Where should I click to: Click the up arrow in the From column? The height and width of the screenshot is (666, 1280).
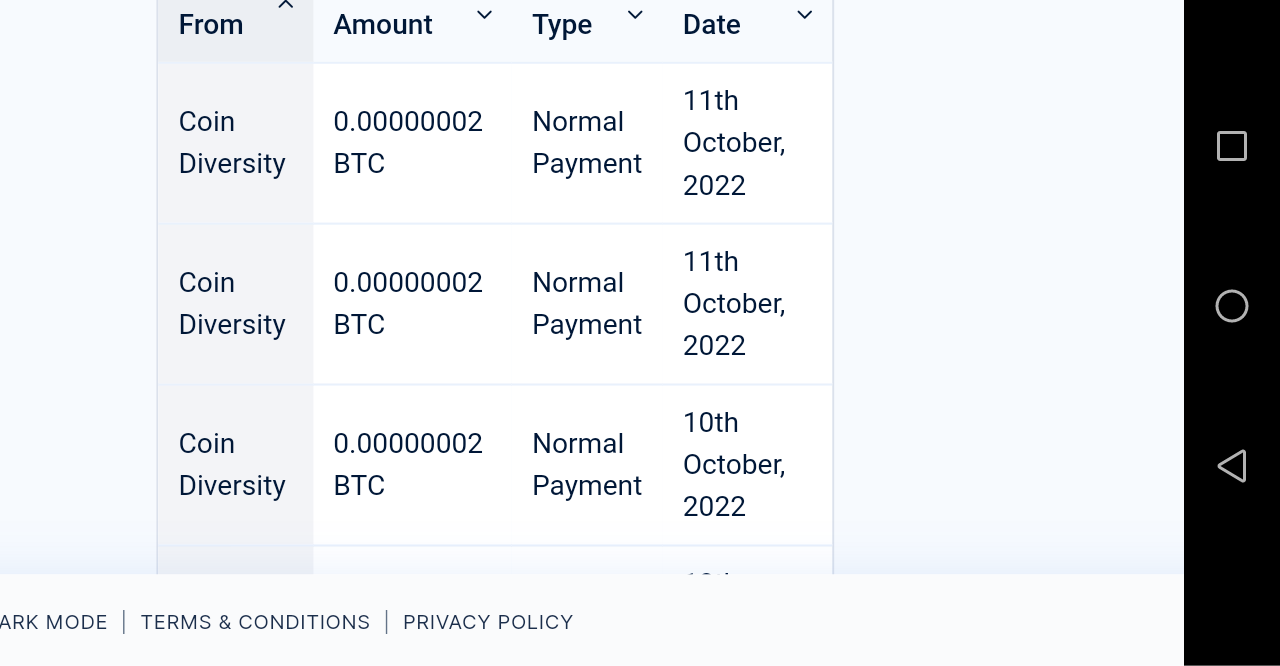pyautogui.click(x=285, y=6)
